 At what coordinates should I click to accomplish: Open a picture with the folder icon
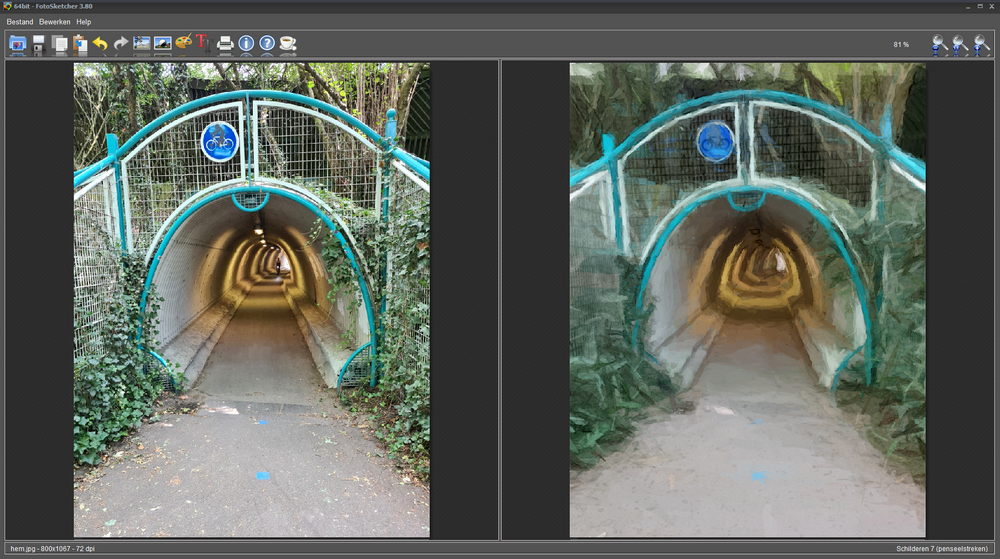click(x=18, y=44)
